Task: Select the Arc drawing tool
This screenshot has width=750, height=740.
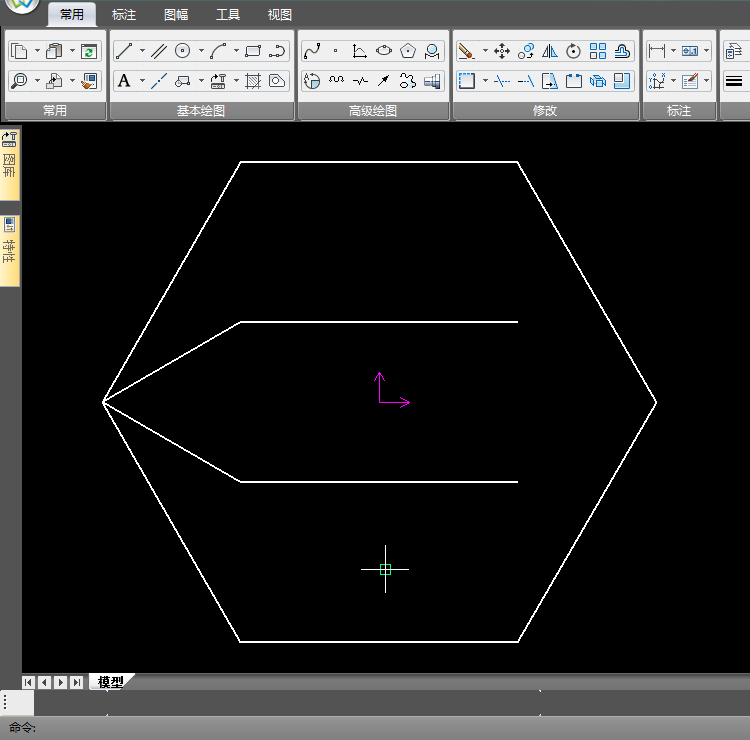Action: click(x=218, y=51)
